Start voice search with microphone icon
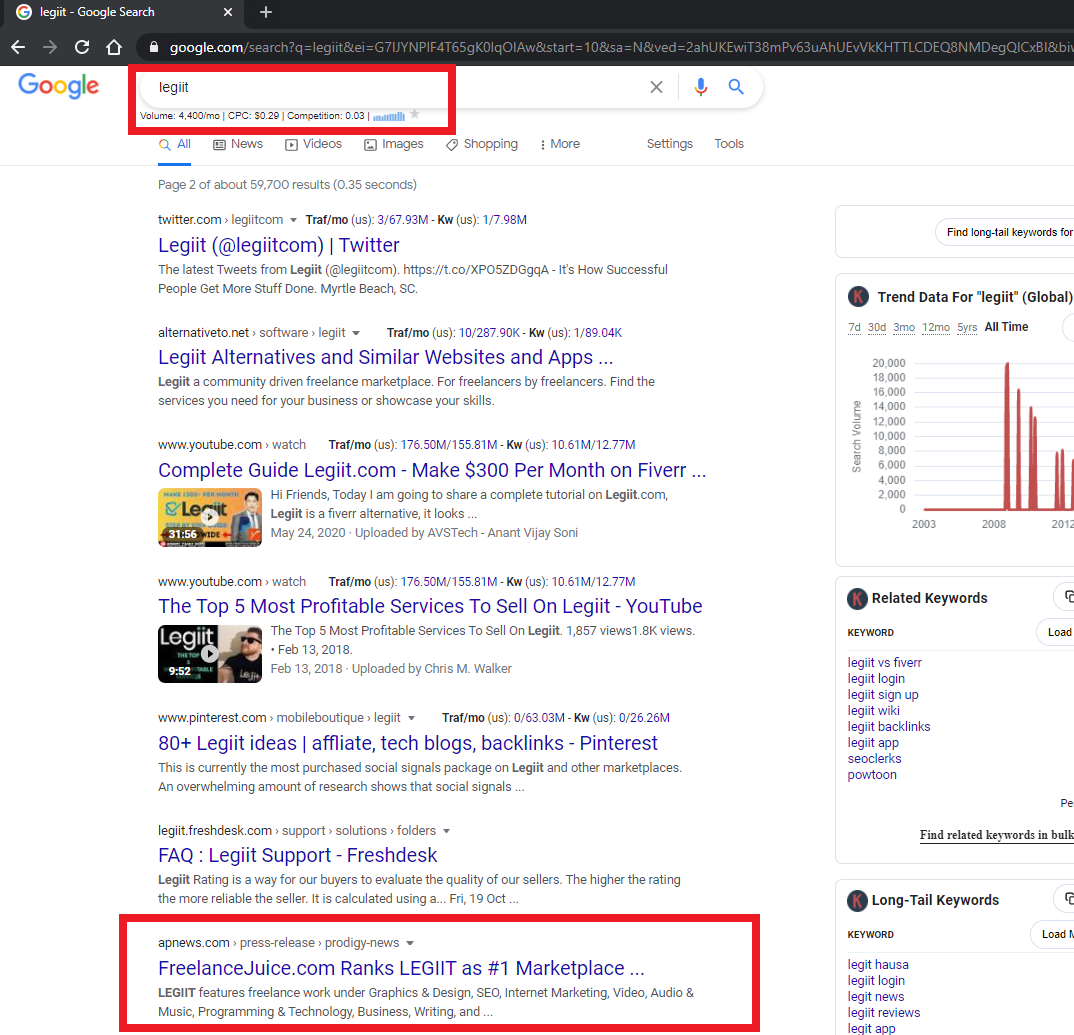 coord(700,87)
